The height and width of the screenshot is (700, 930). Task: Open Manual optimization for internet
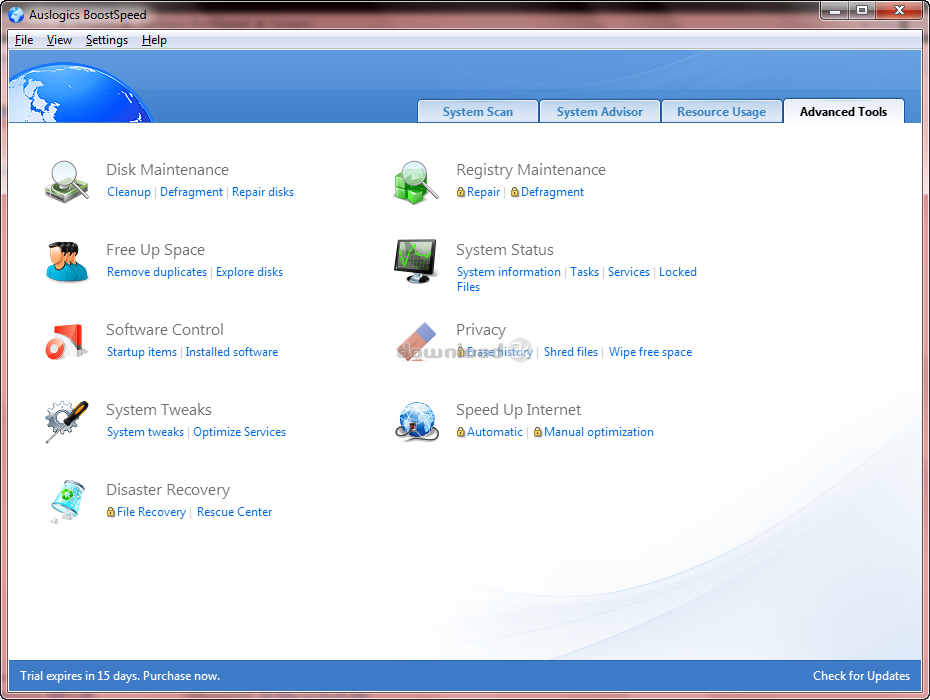tap(599, 432)
